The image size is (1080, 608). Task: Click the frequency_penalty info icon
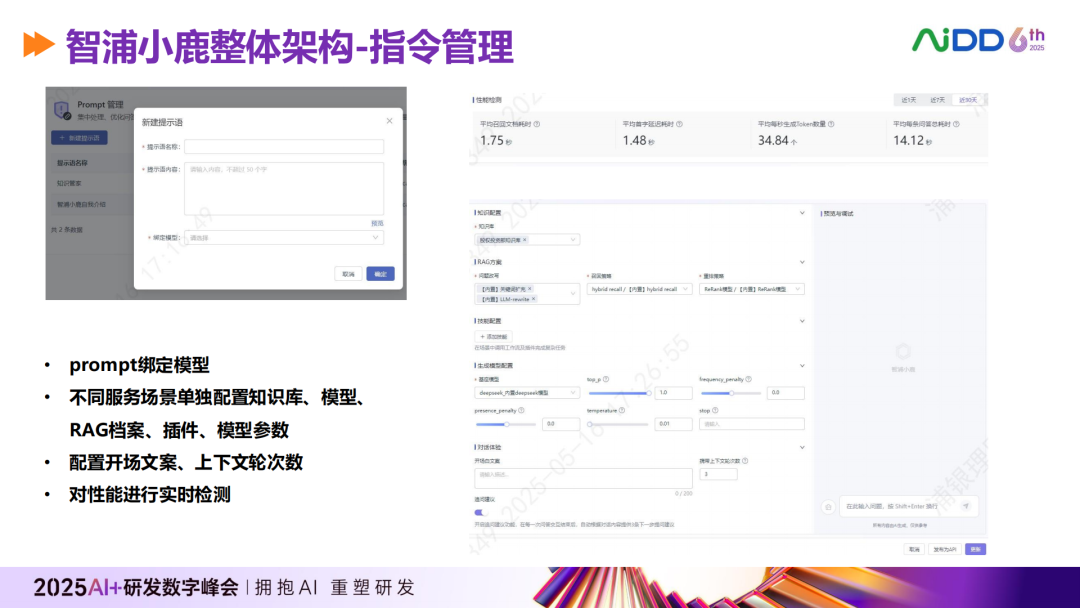point(749,379)
